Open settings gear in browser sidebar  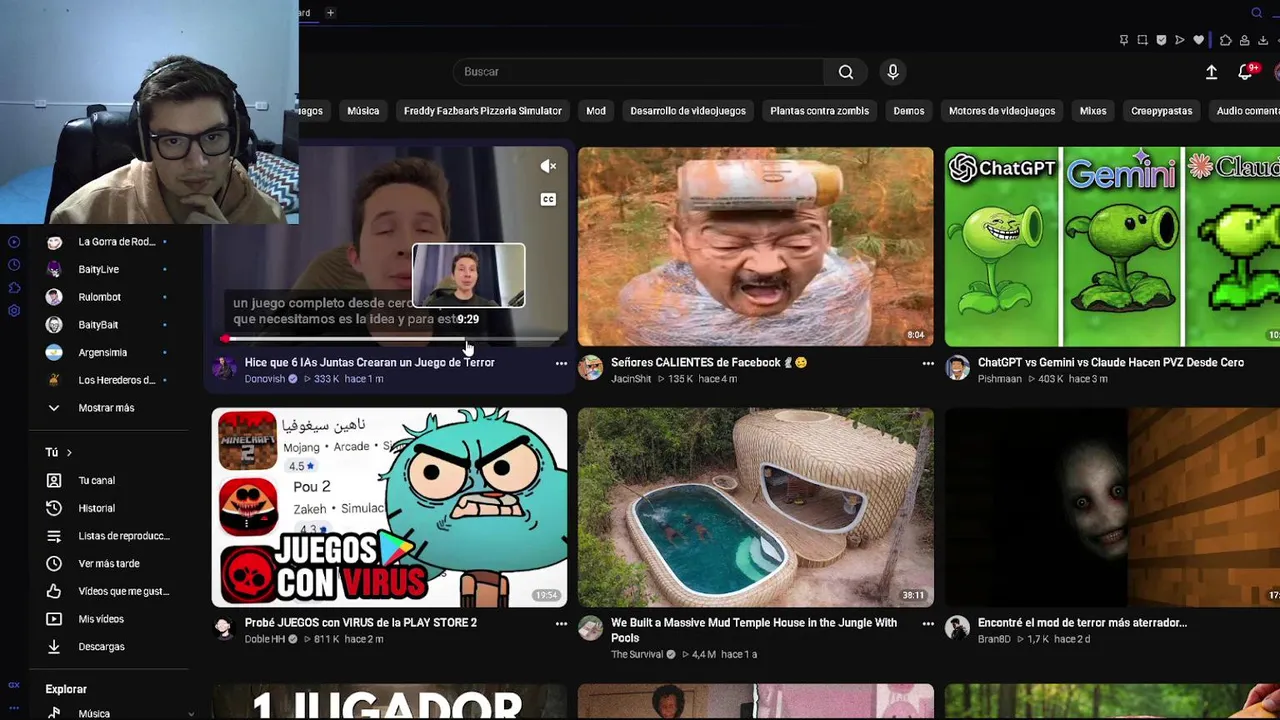14,311
